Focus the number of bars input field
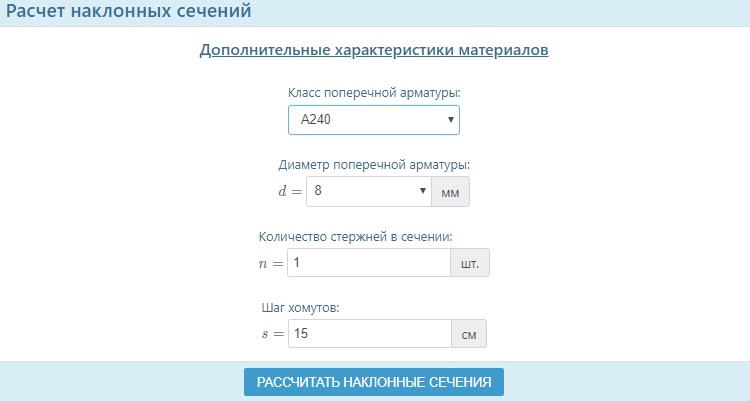The image size is (750, 401). (x=369, y=263)
